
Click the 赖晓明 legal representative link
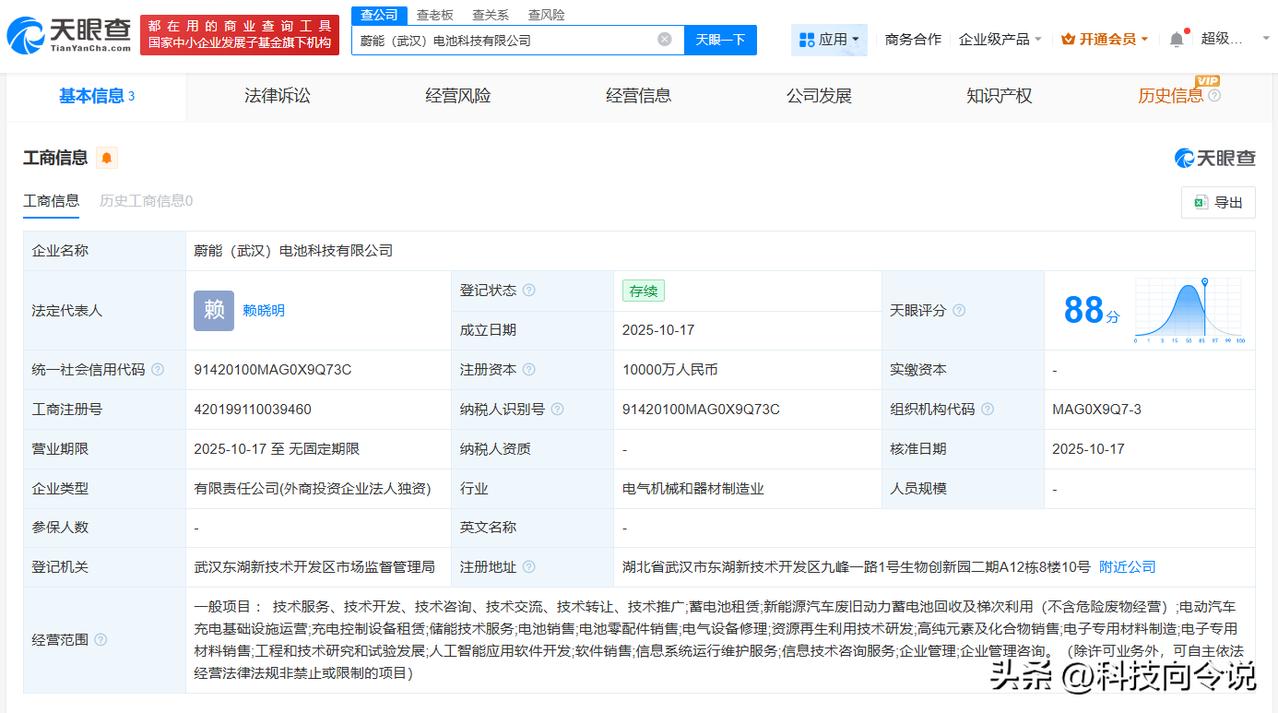point(261,310)
